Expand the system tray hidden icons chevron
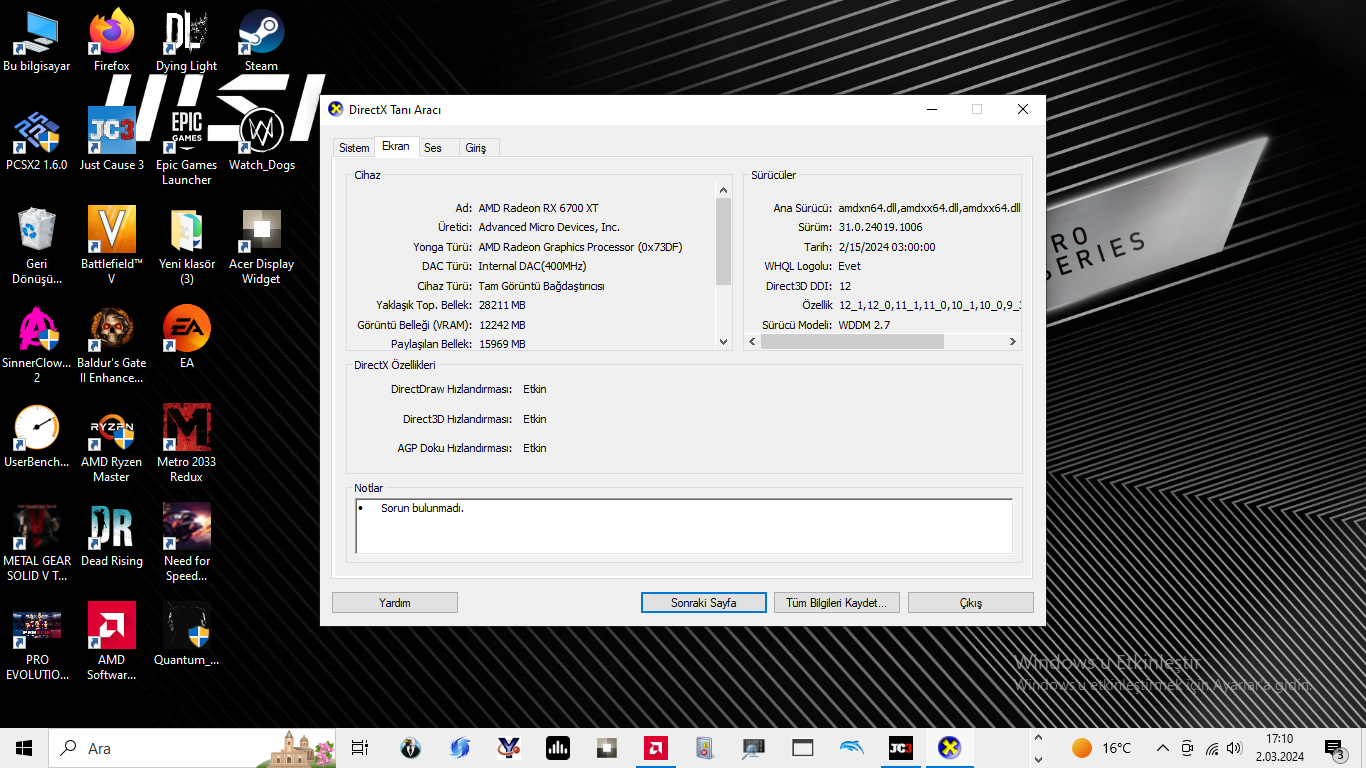The image size is (1366, 768). [1162, 748]
